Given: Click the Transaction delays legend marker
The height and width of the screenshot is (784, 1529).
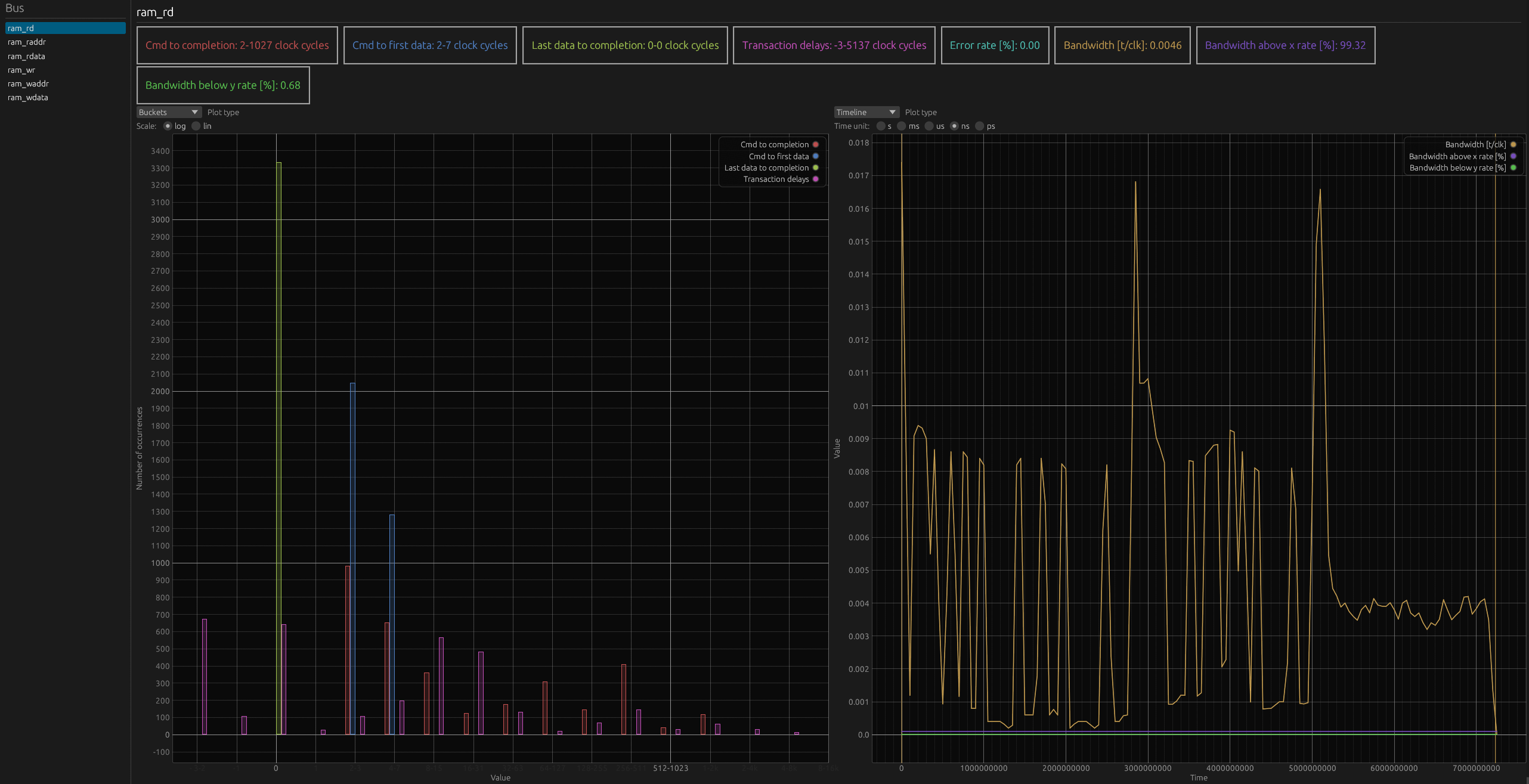Looking at the screenshot, I should tap(815, 179).
